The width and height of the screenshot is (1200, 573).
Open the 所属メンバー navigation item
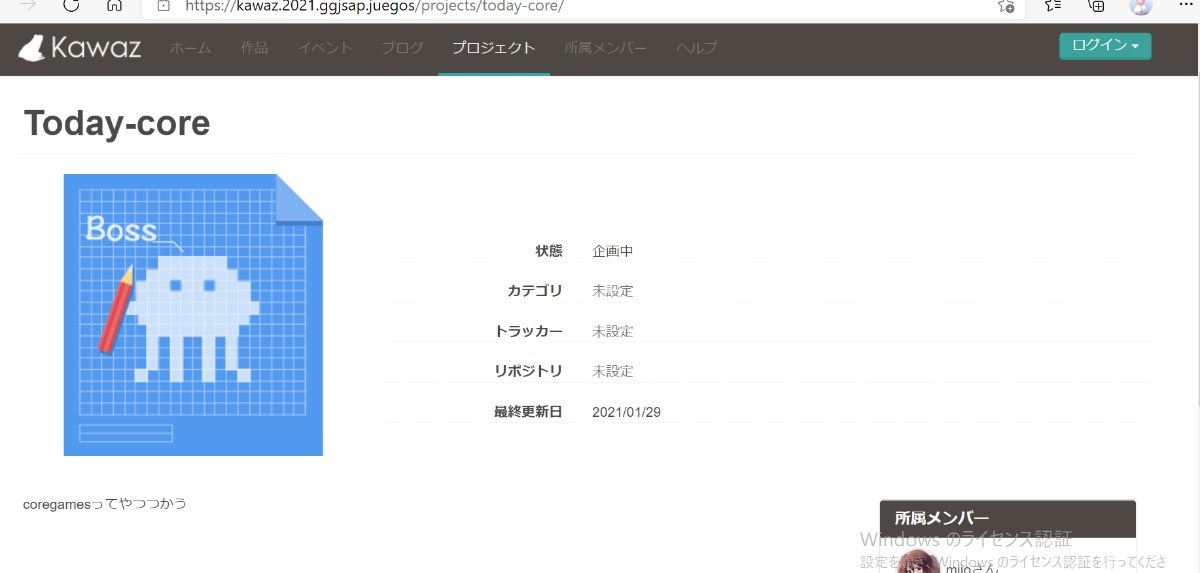[x=606, y=48]
